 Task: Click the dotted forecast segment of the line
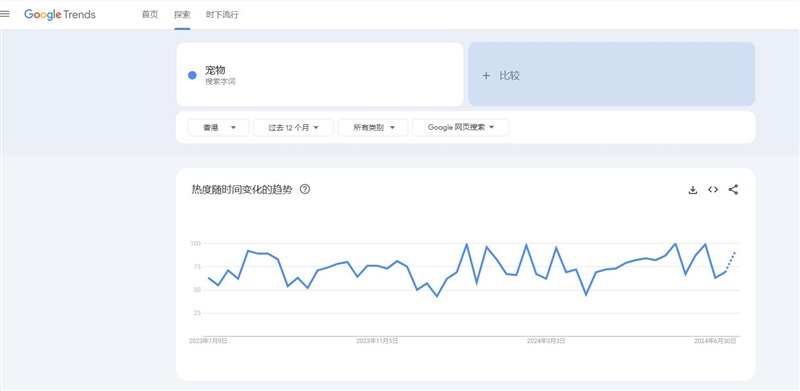click(x=731, y=261)
